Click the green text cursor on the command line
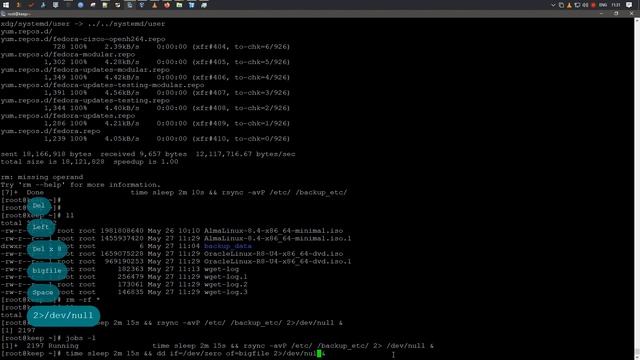 pyautogui.click(x=319, y=353)
